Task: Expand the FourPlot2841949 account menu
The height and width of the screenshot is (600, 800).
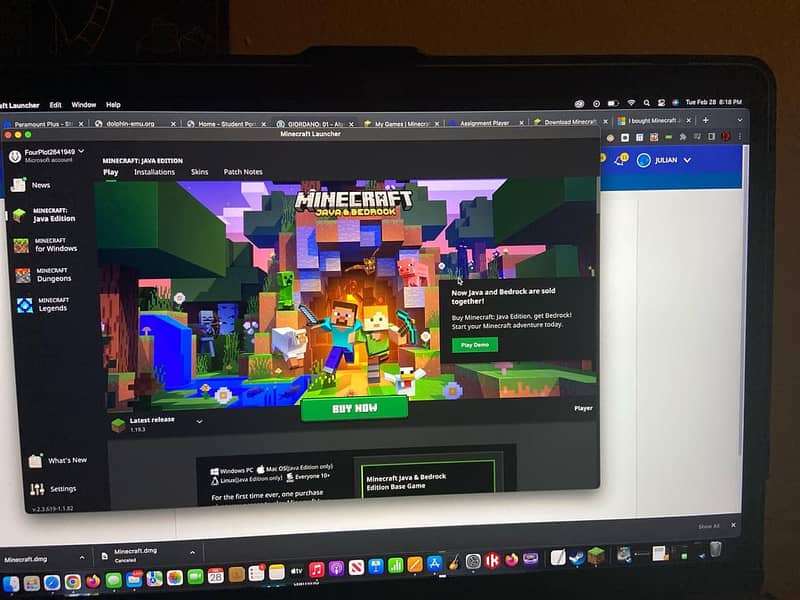Action: [x=47, y=155]
